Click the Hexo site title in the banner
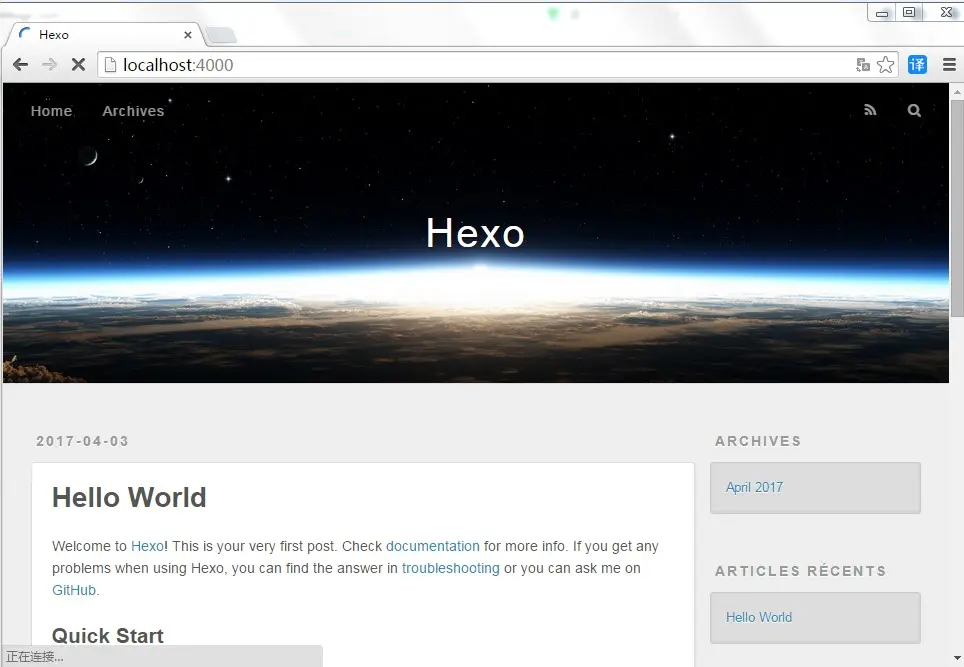The image size is (964, 667). (x=475, y=233)
